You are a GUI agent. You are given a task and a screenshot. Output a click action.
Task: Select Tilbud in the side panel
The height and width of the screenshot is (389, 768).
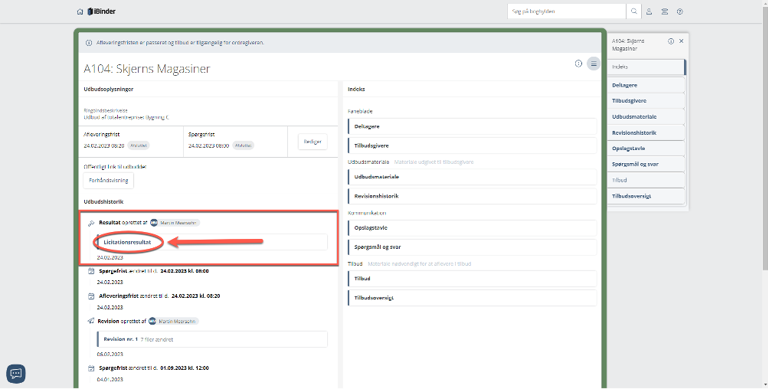[646, 180]
